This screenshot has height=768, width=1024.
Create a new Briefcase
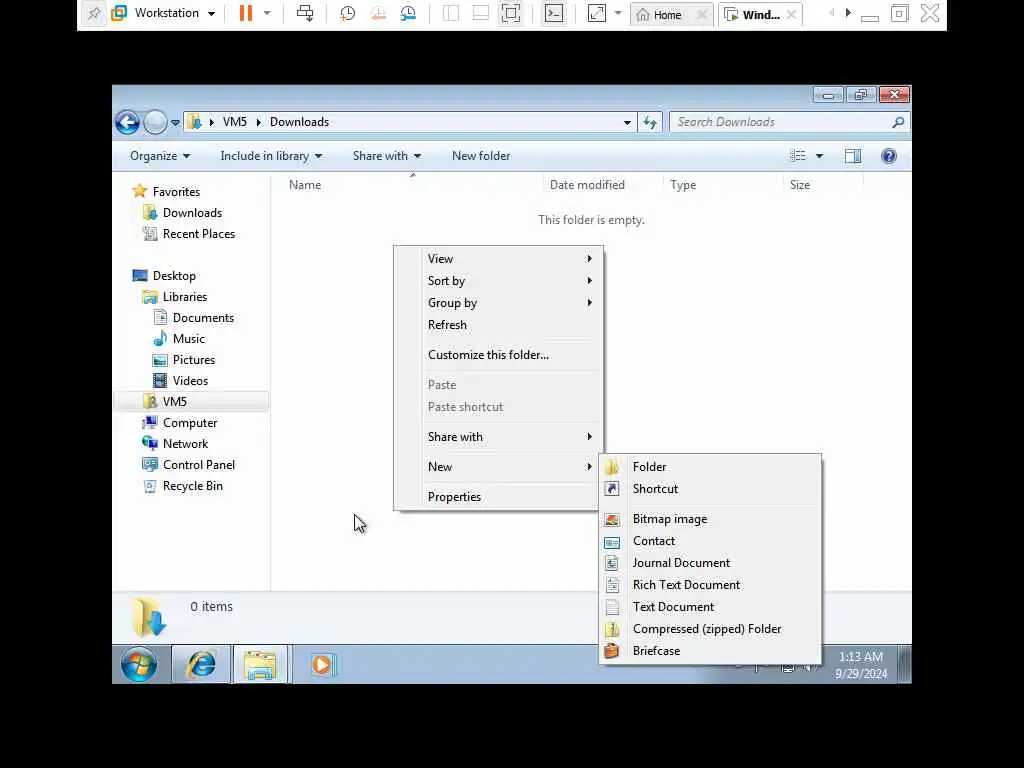coord(710,651)
